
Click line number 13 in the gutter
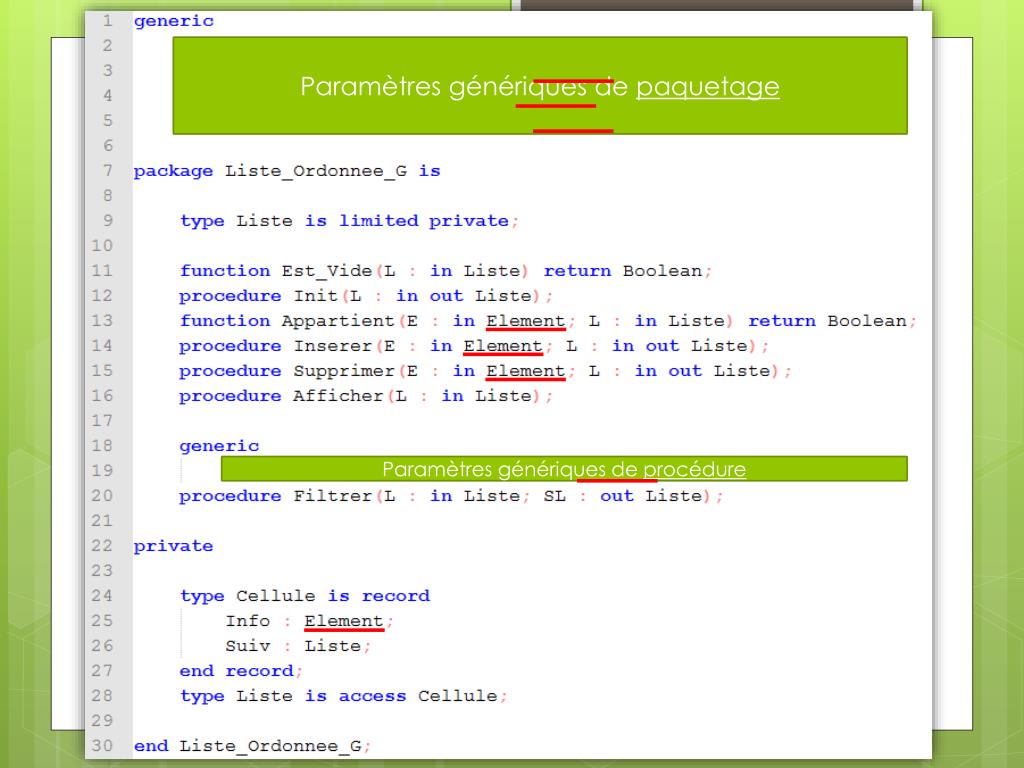click(x=102, y=321)
